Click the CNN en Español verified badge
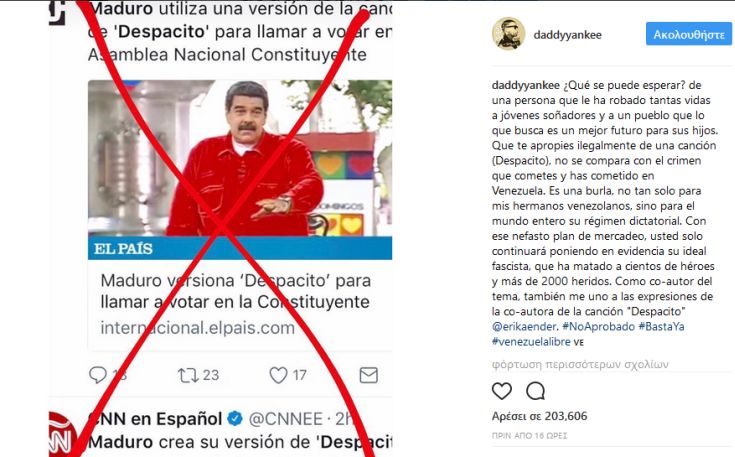This screenshot has width=735, height=457. point(235,418)
